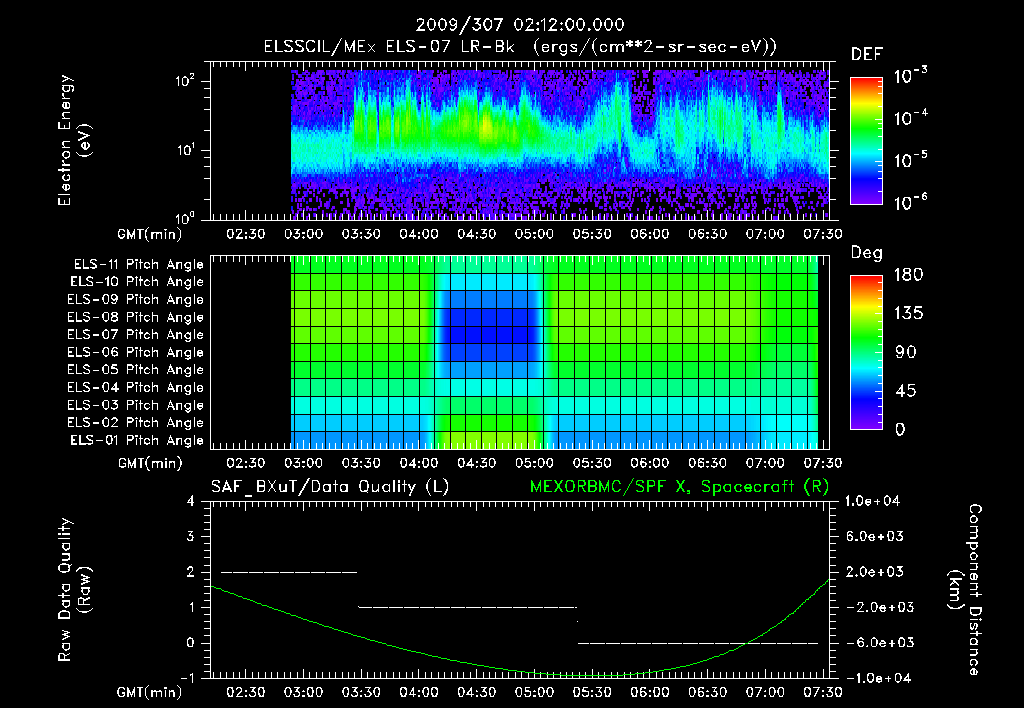Image resolution: width=1024 pixels, height=708 pixels.
Task: Click the 'GMT(min)' label under data quality panel
Action: [149, 692]
